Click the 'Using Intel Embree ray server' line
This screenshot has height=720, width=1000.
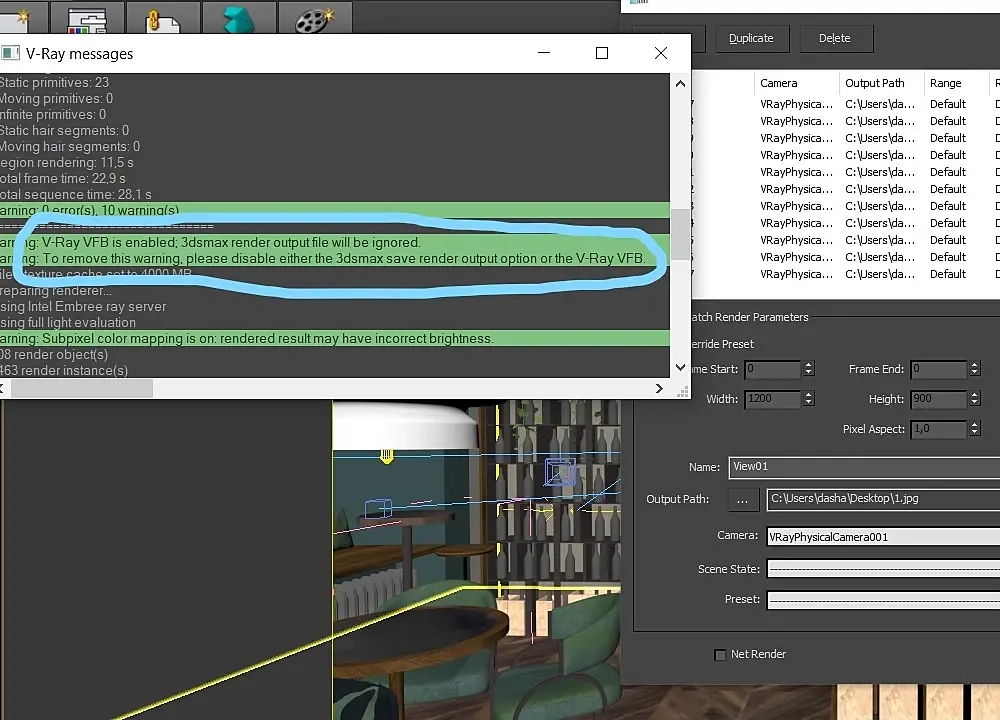(83, 306)
